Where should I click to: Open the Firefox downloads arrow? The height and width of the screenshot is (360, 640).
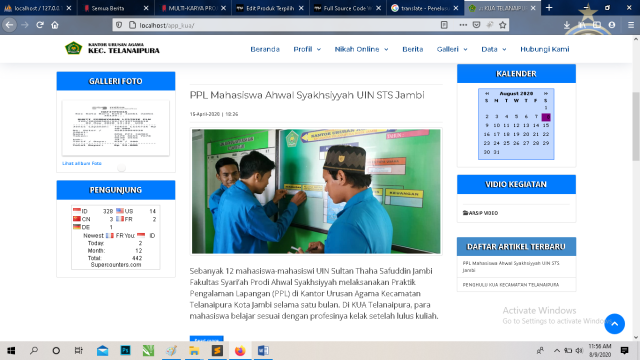coord(567,25)
